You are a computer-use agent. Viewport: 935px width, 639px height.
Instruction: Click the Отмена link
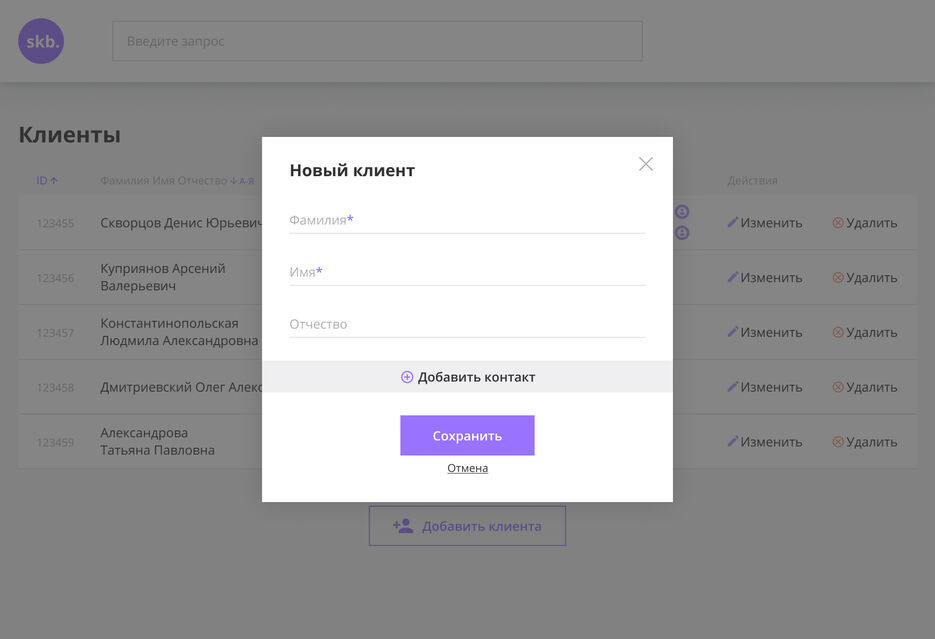468,469
